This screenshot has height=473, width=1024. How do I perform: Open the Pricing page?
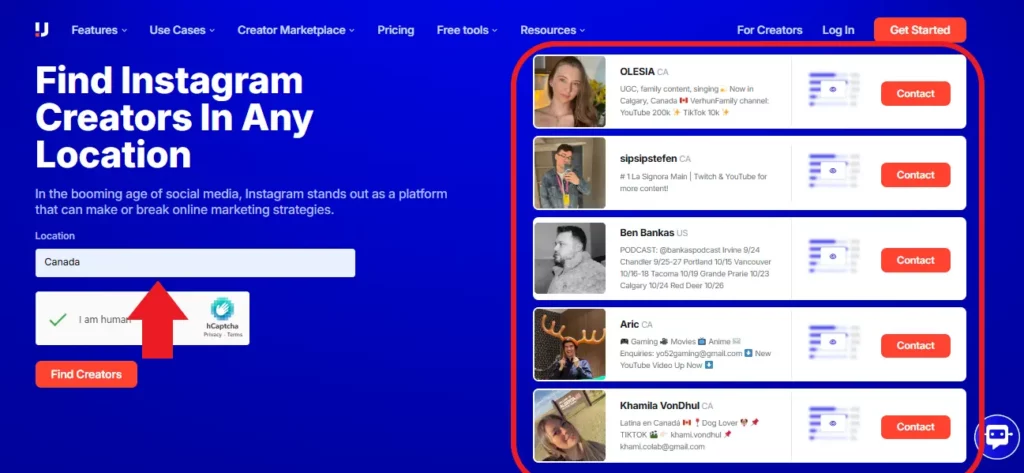pyautogui.click(x=396, y=30)
